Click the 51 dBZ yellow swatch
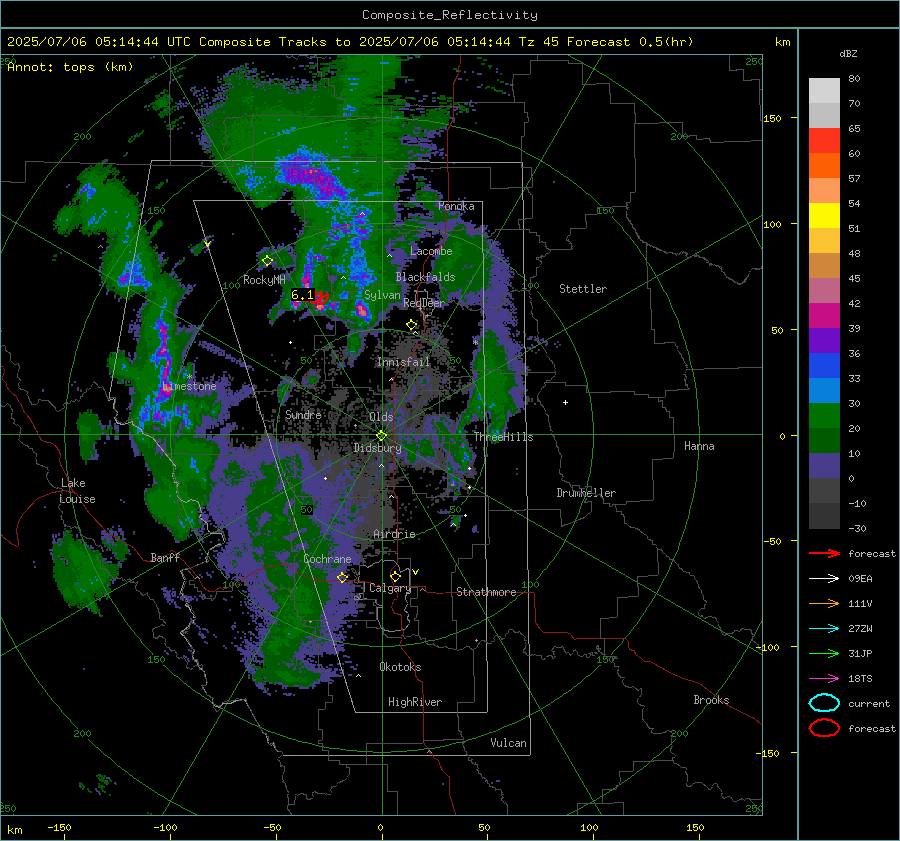The width and height of the screenshot is (900, 841). 824,215
